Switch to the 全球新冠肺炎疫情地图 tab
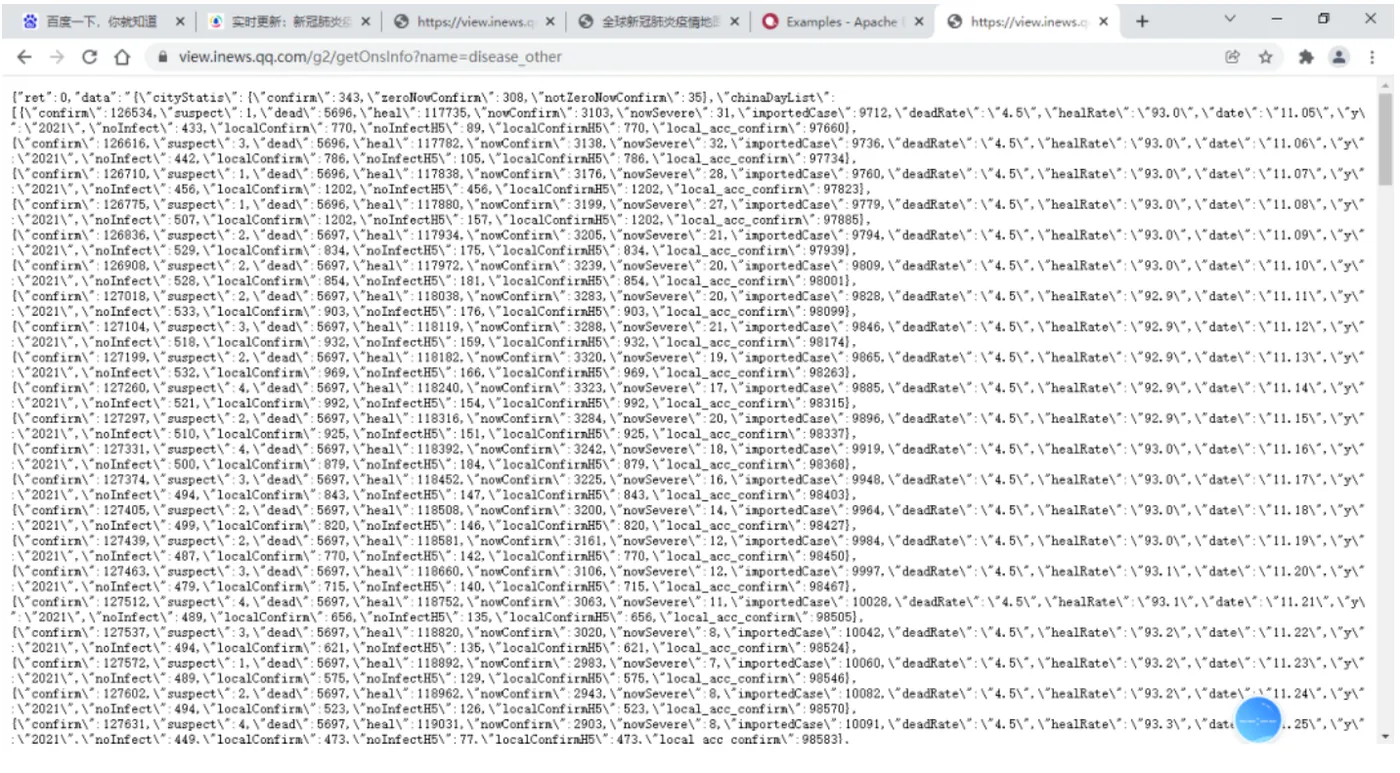The width and height of the screenshot is (1400, 773). (x=657, y=21)
